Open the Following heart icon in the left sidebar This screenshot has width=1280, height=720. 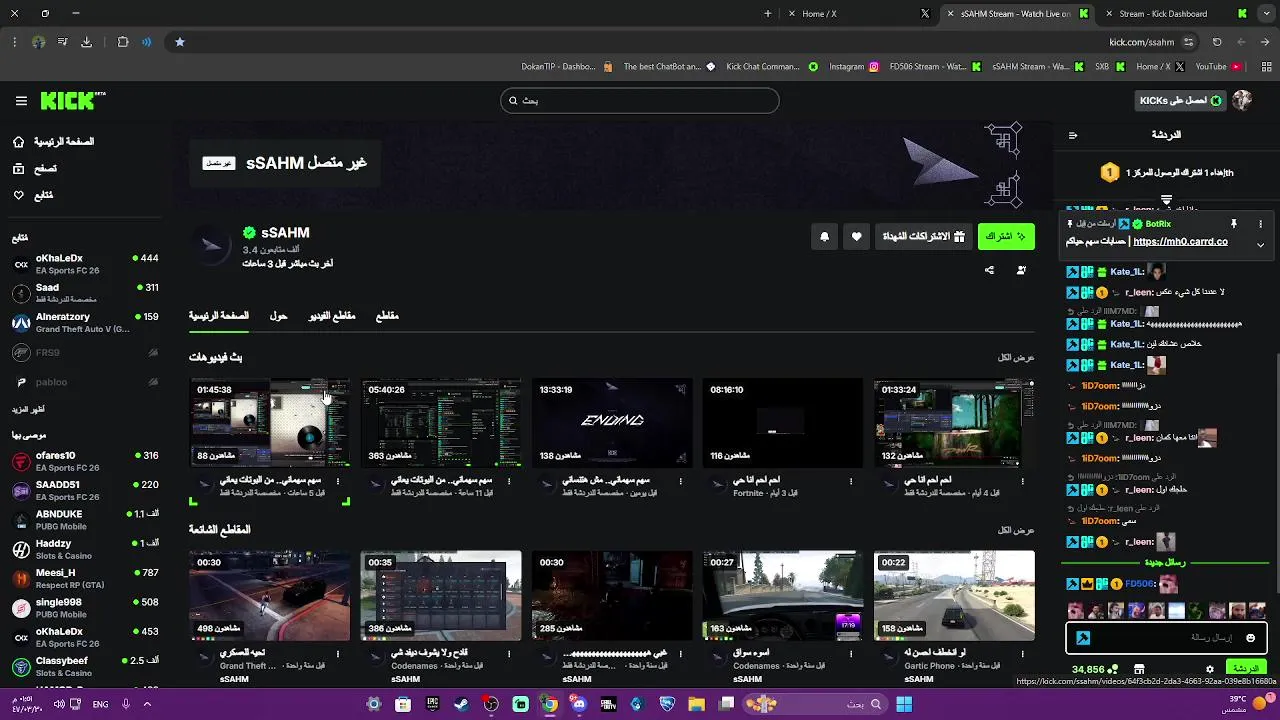point(18,195)
